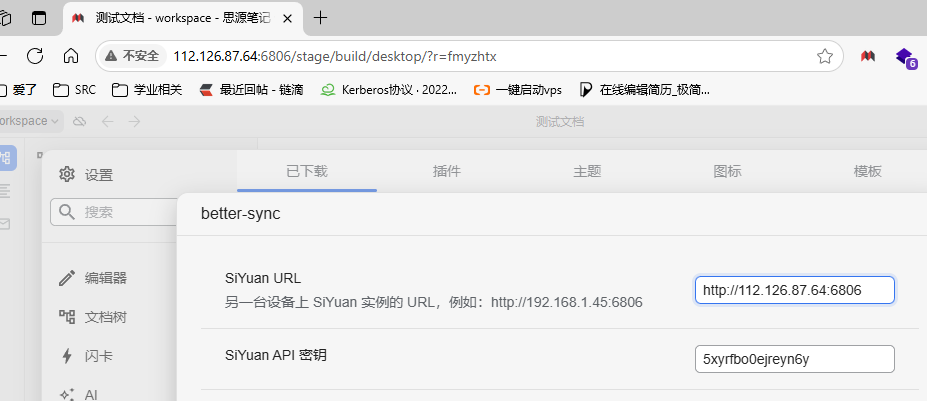Image resolution: width=927 pixels, height=401 pixels.
Task: Open 在线编辑简历 bookmark
Action: point(644,90)
